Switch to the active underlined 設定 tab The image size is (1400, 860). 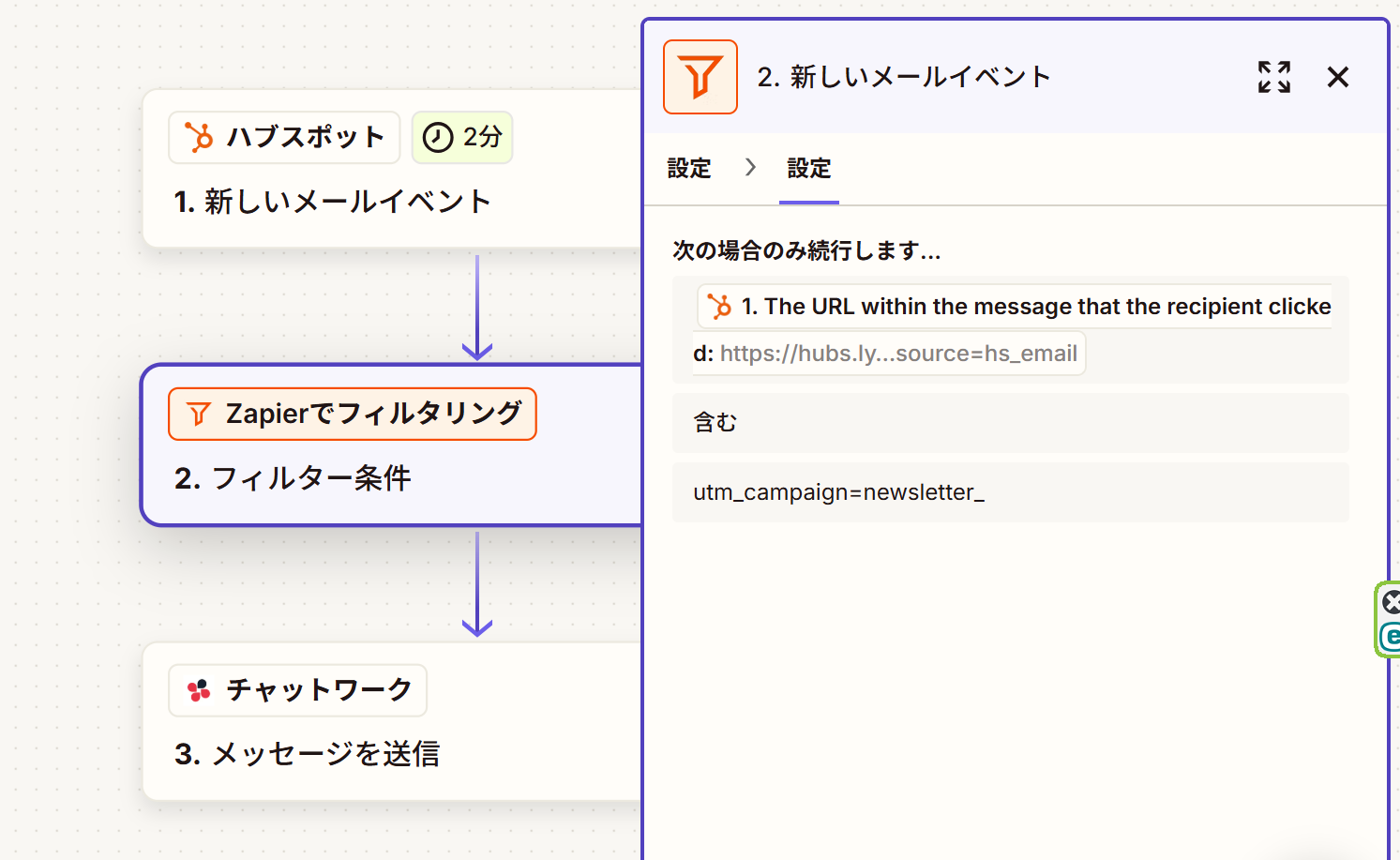809,169
